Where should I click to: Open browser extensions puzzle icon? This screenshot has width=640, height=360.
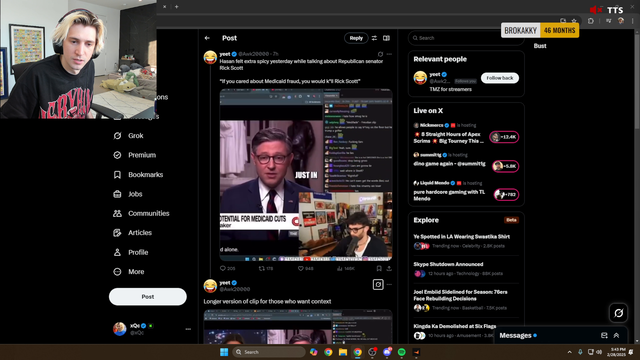point(591,21)
